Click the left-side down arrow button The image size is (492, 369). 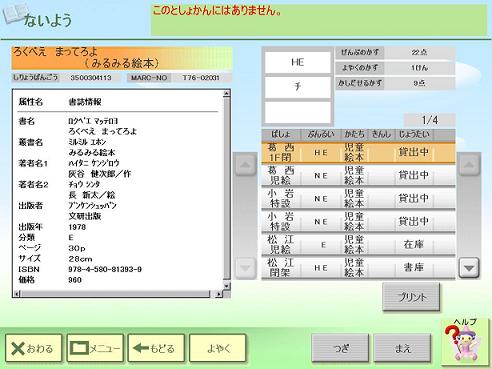coord(245,268)
